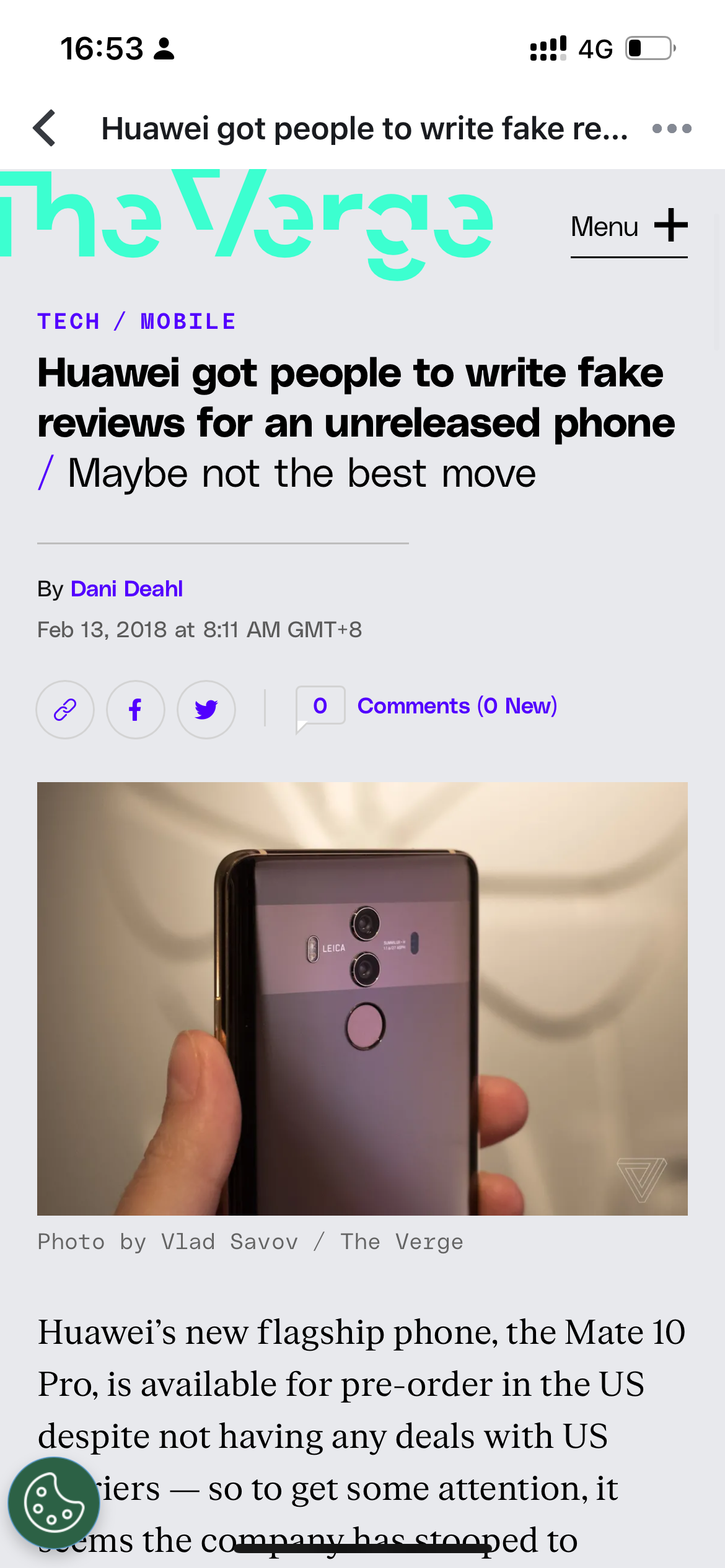Tap the battery indicator in status bar
Image resolution: width=725 pixels, height=1568 pixels.
pos(651,48)
